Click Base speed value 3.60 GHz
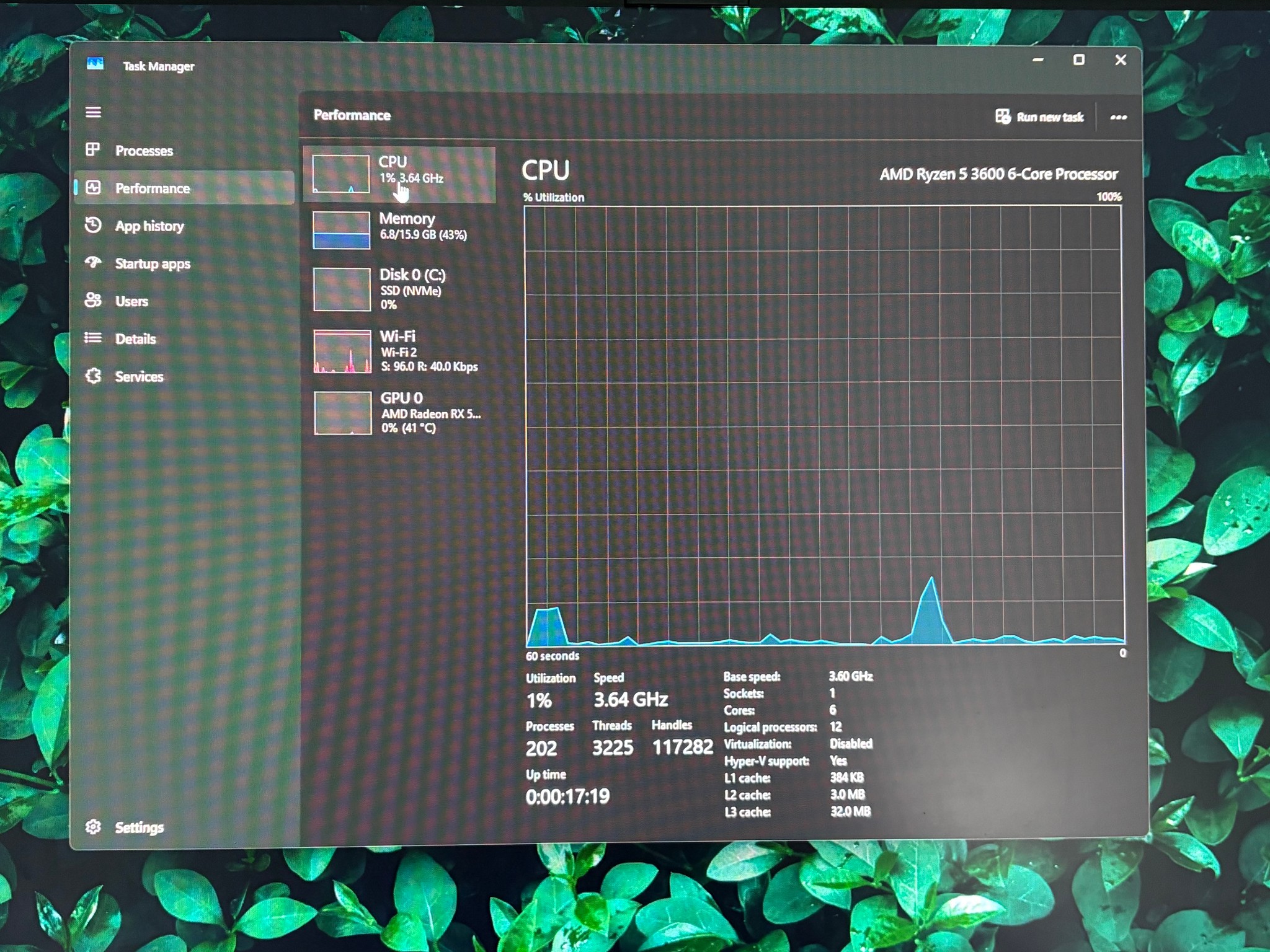The width and height of the screenshot is (1270, 952). click(851, 676)
